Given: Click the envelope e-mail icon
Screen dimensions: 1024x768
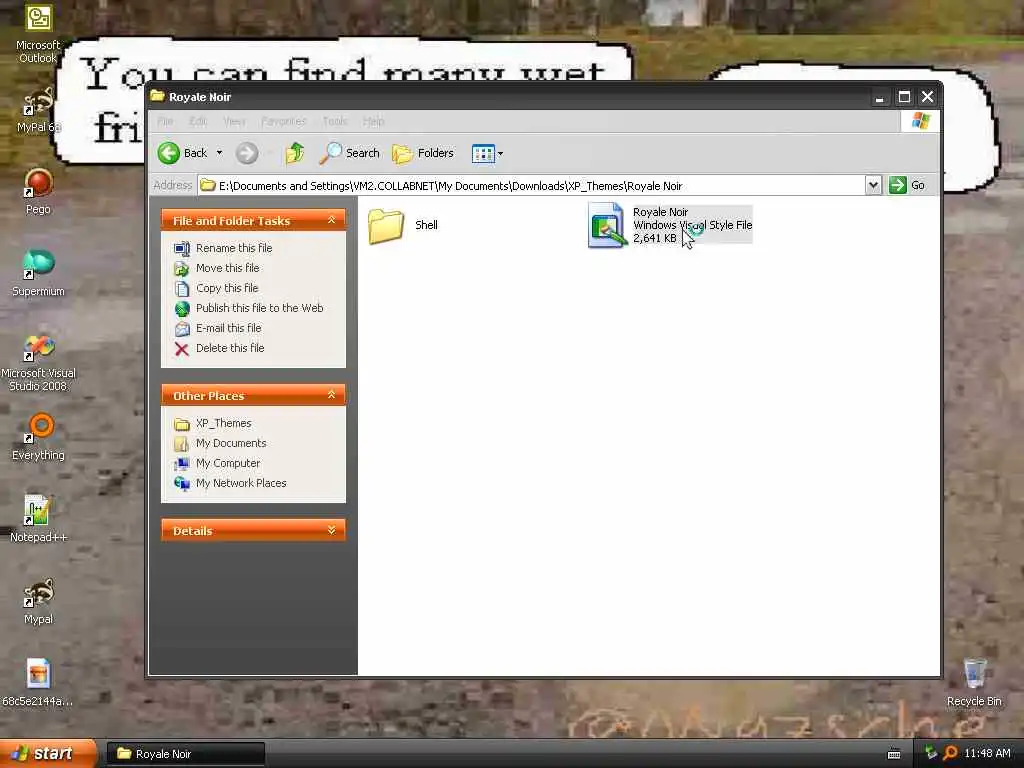Looking at the screenshot, I should [182, 328].
